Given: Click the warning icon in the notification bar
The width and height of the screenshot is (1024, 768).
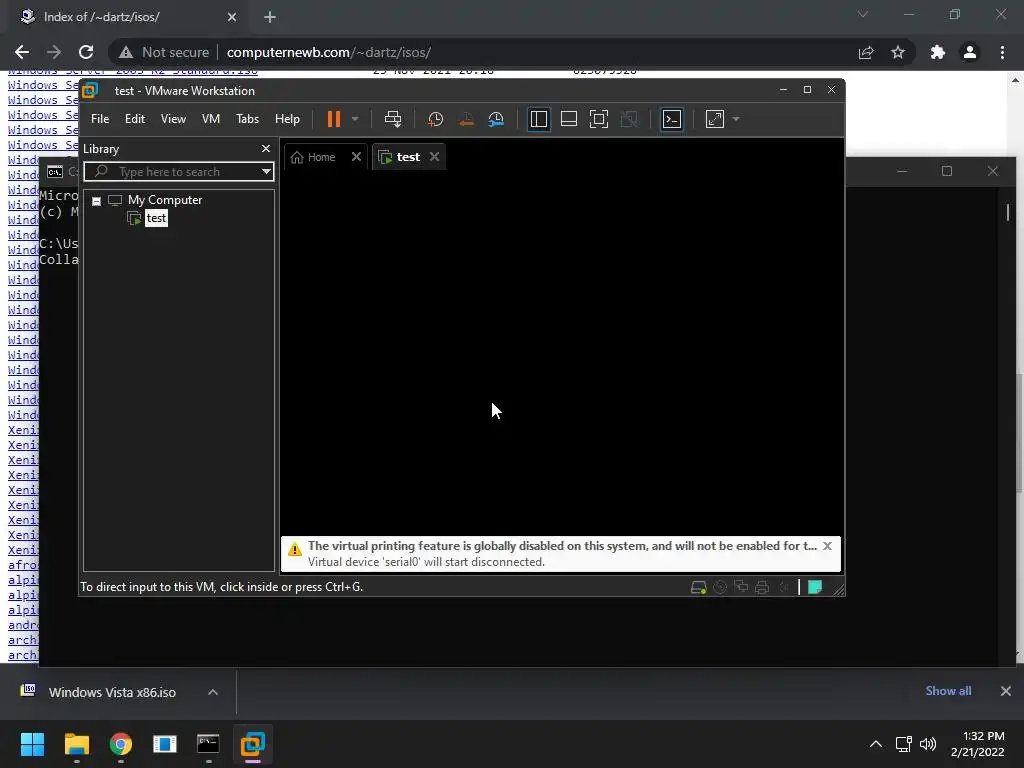Looking at the screenshot, I should [x=295, y=549].
